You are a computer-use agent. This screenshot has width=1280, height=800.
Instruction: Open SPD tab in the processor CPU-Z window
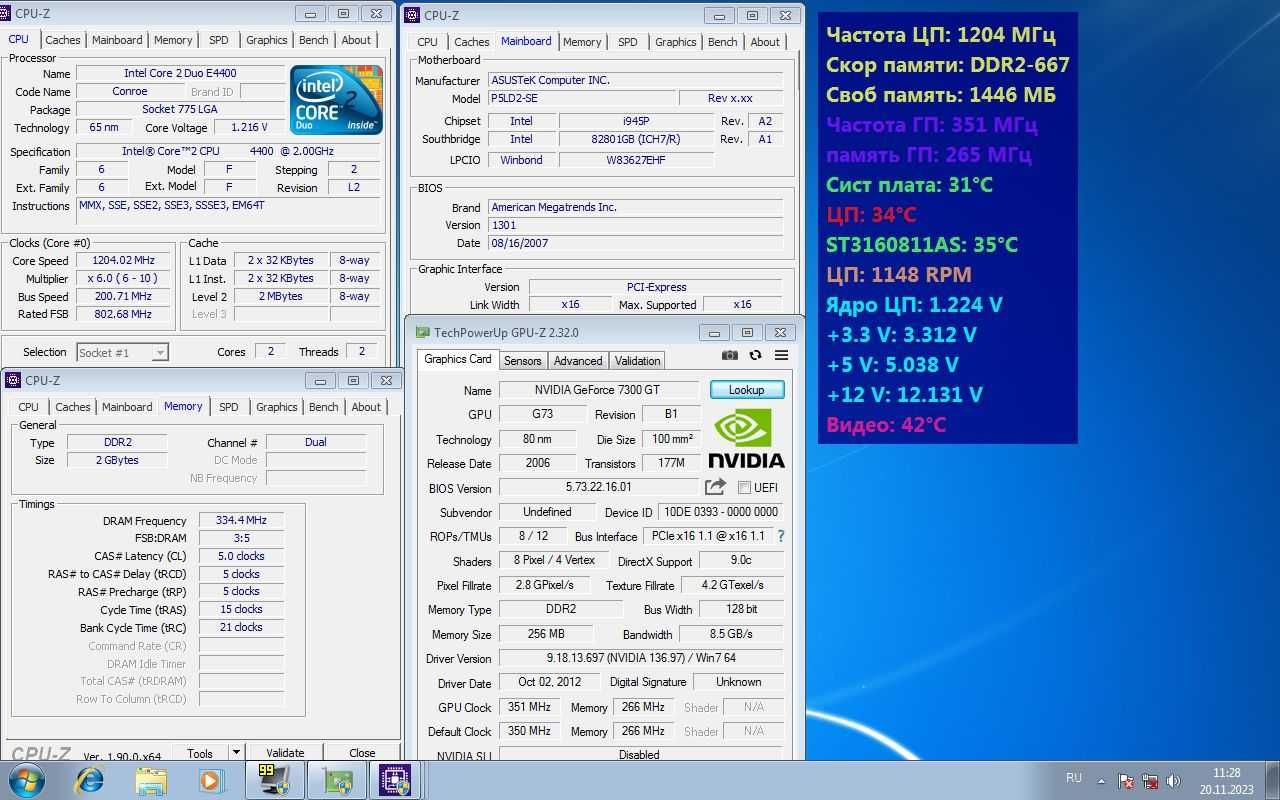coord(218,40)
